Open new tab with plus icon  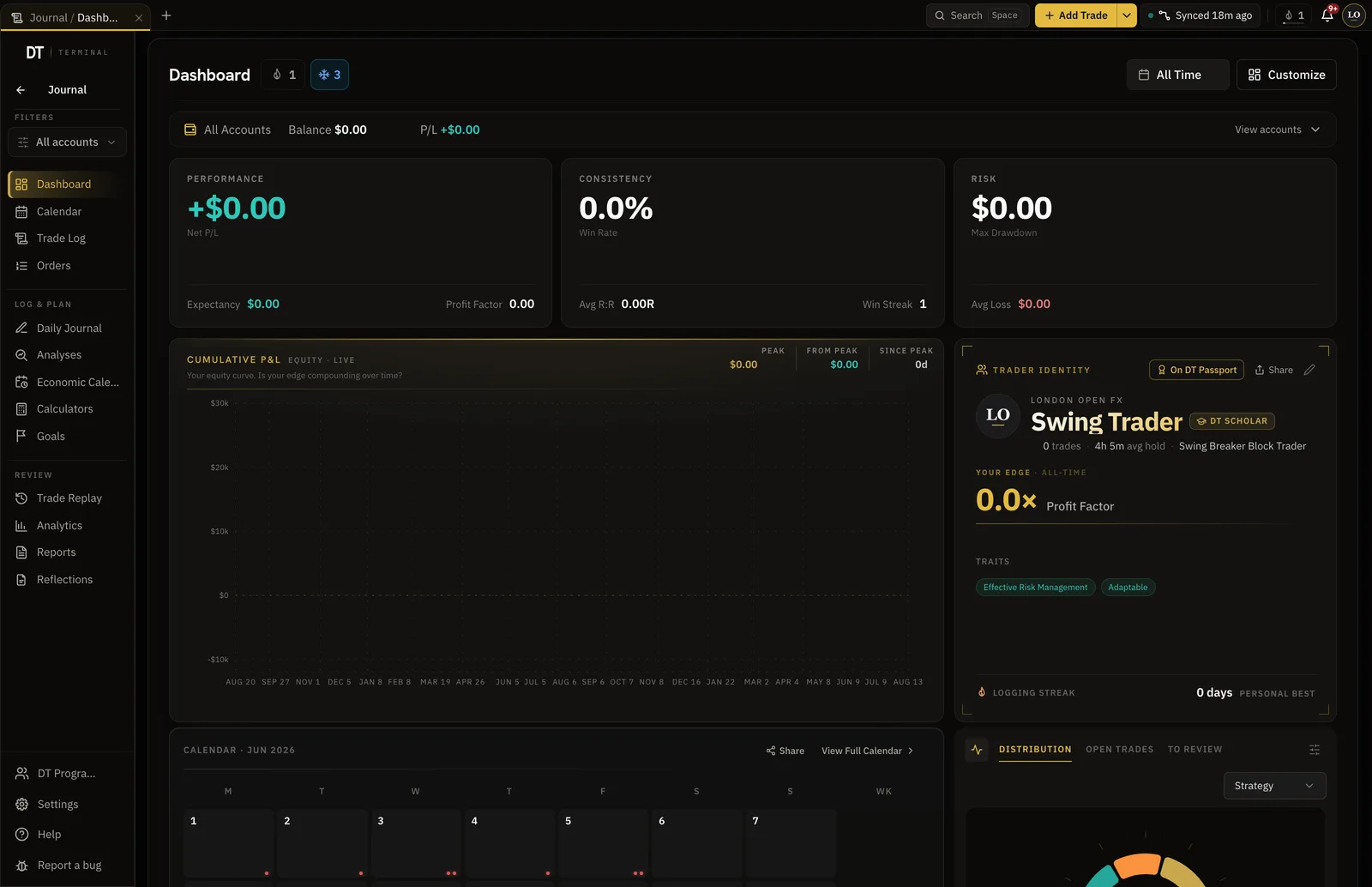(x=166, y=15)
